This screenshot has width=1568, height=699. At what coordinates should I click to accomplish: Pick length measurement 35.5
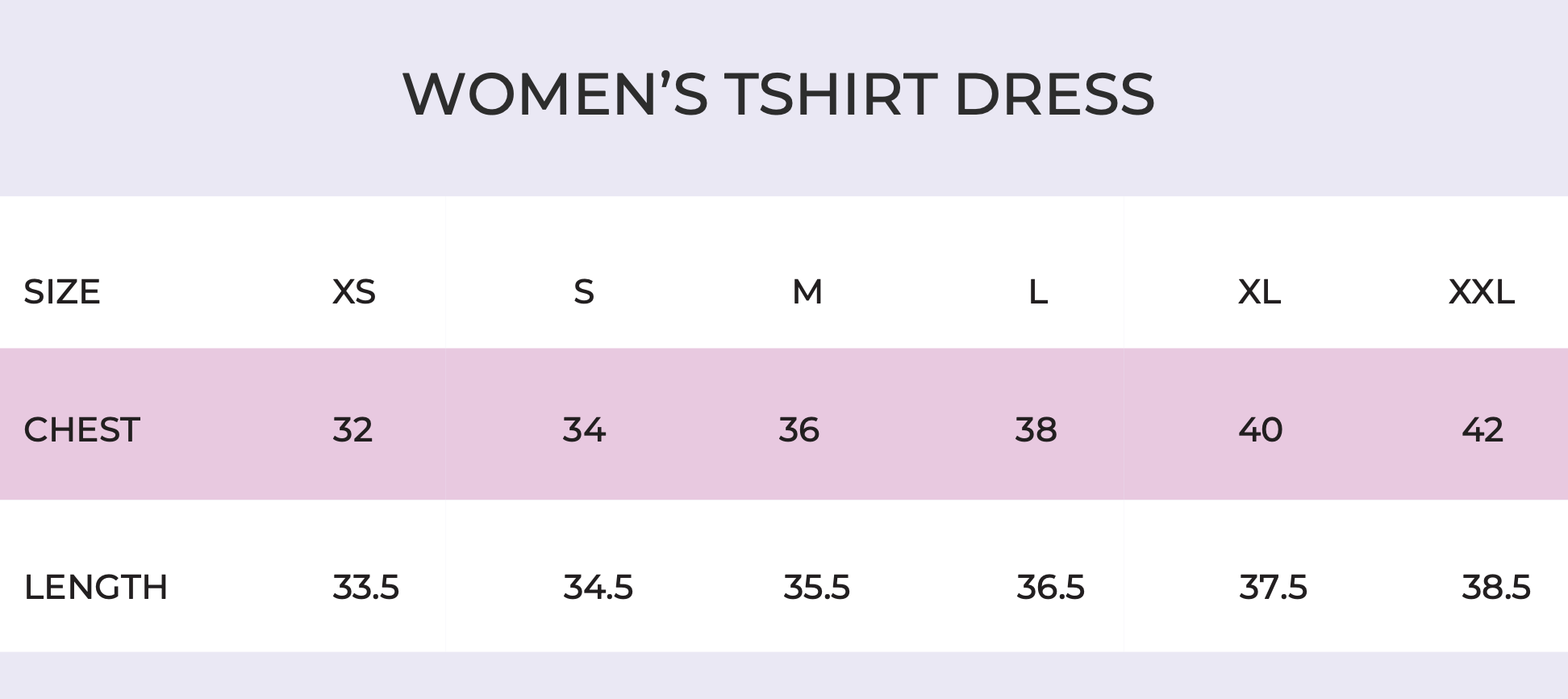click(816, 587)
